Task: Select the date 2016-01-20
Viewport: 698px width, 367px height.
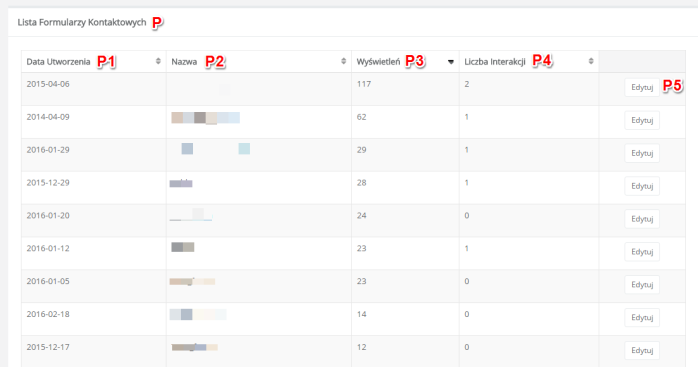Action: 48,216
